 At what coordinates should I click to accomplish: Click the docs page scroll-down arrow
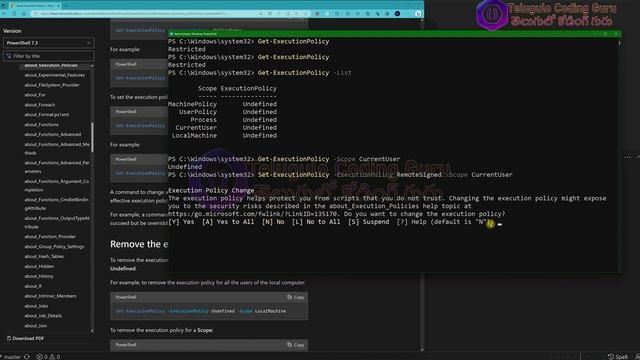(422, 349)
